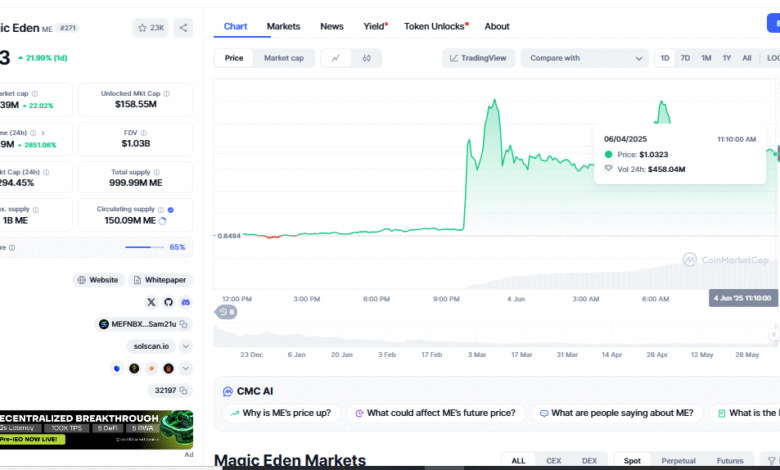The image size is (780, 470).
Task: Visit the Magic Eden Website link
Action: [x=98, y=280]
